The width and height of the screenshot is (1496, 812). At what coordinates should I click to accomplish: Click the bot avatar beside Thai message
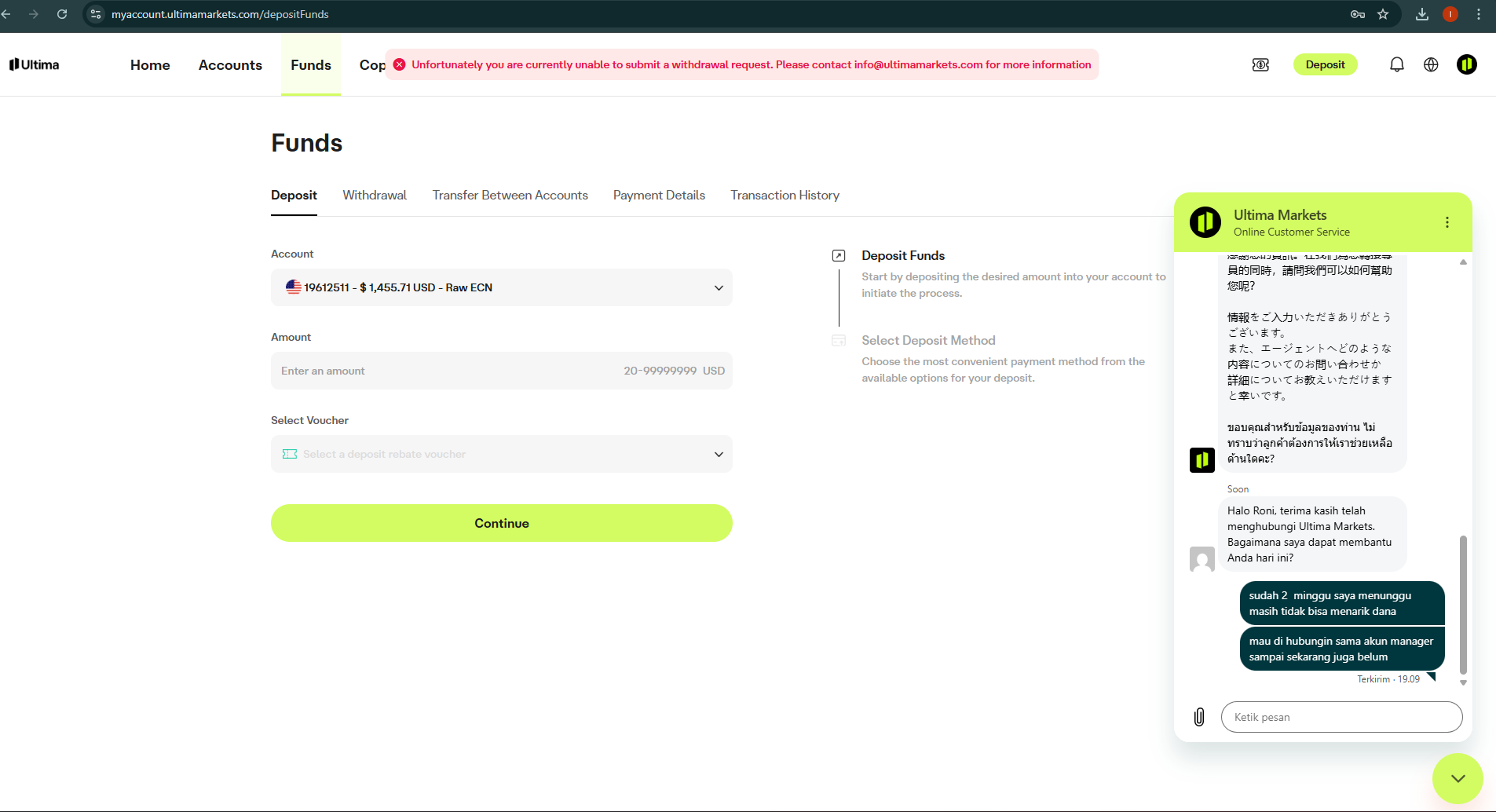[x=1202, y=459]
